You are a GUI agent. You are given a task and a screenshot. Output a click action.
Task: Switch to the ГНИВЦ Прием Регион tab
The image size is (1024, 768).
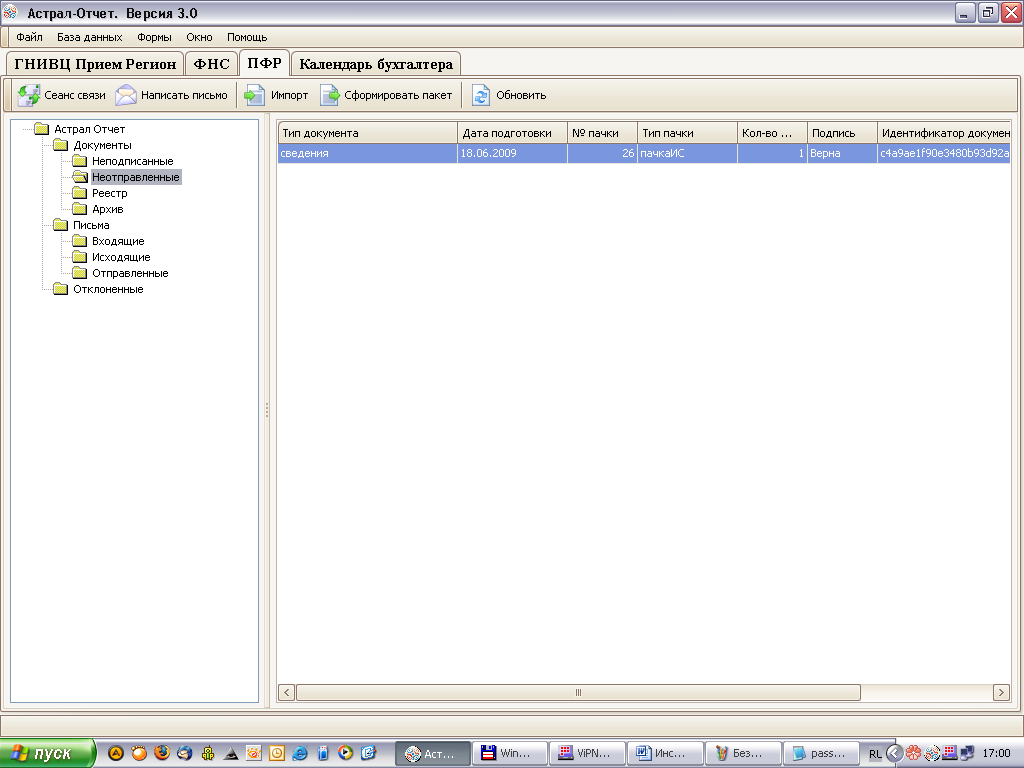tap(95, 64)
